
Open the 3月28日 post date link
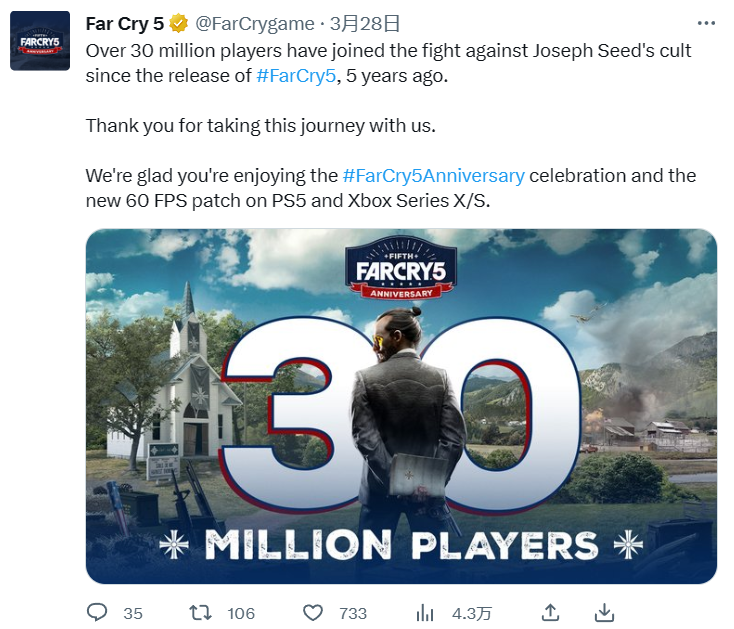(x=365, y=23)
